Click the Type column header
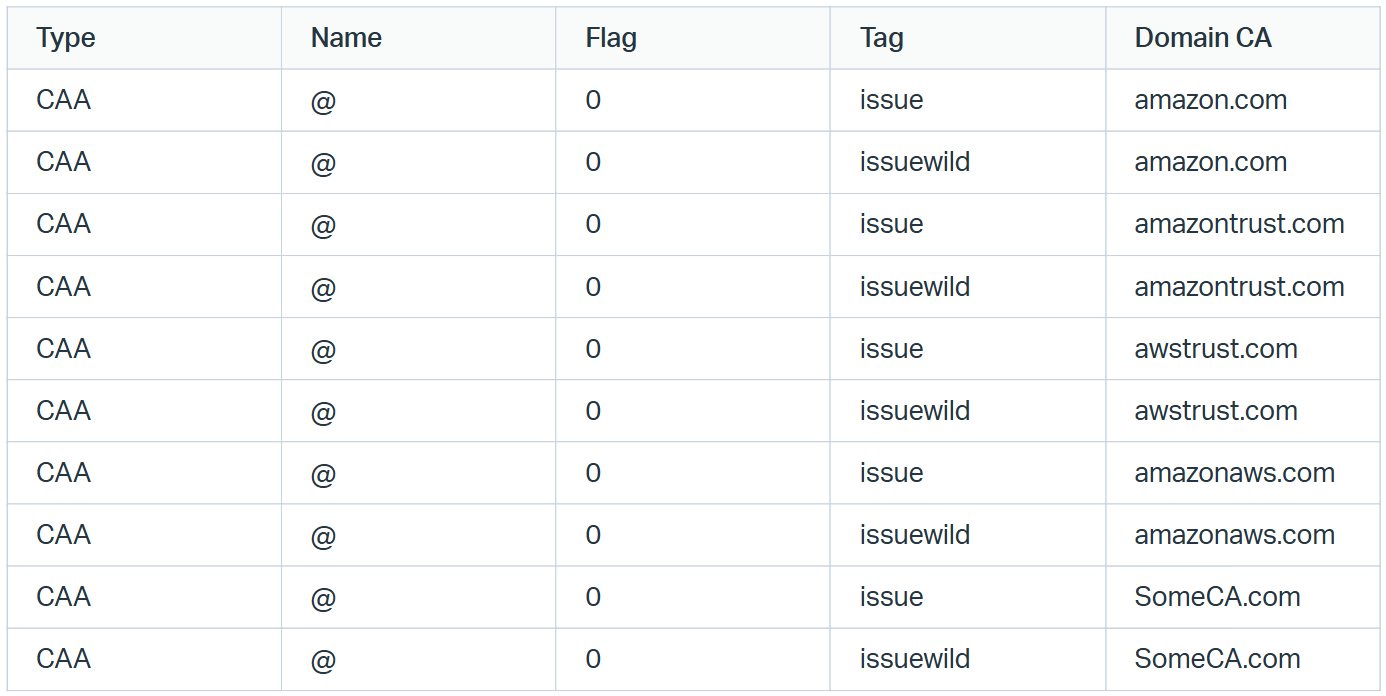The image size is (1386, 696). [x=66, y=38]
